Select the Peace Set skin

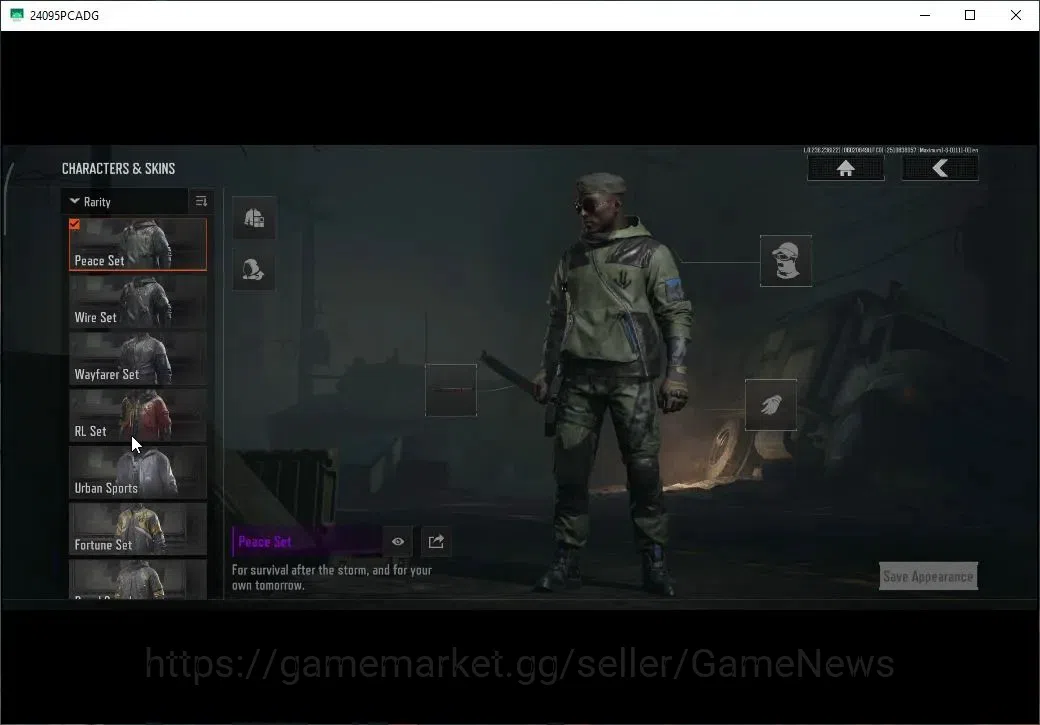tap(138, 244)
